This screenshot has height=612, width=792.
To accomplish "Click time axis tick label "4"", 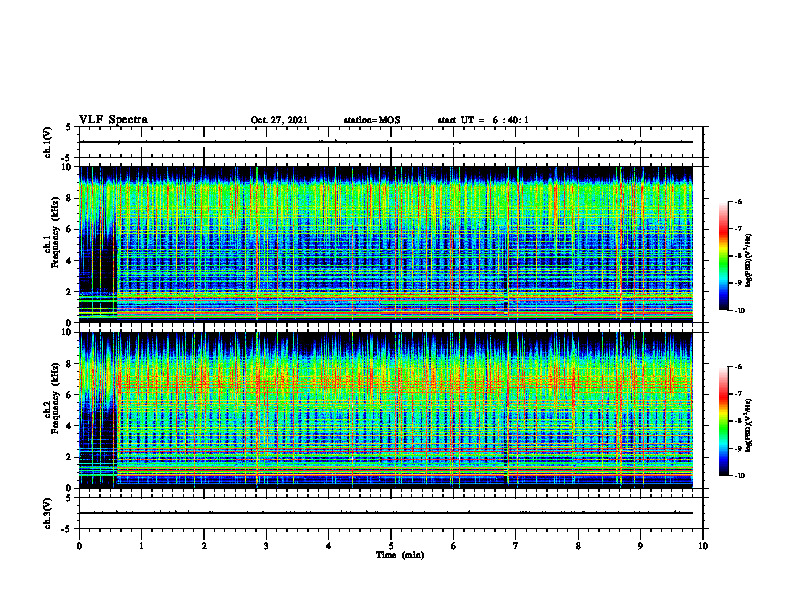I will click(x=329, y=546).
